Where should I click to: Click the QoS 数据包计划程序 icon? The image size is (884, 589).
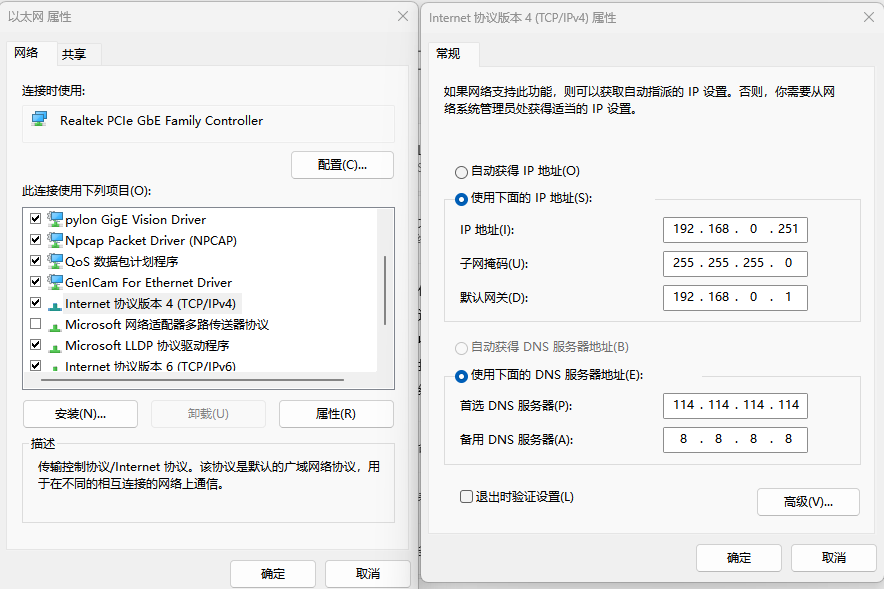[x=55, y=261]
